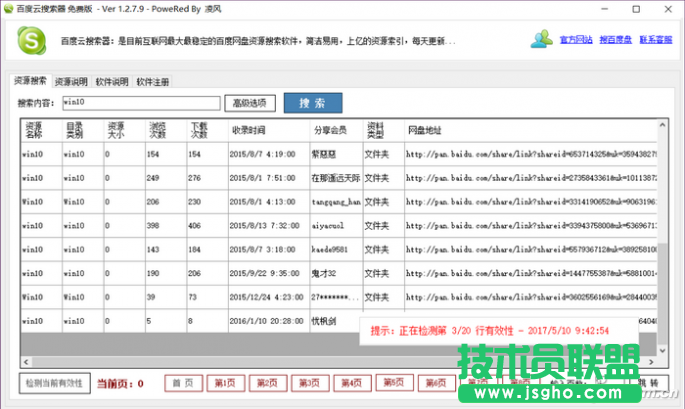Sort by 浏览次数 column header
This screenshot has height=409, width=685.
pyautogui.click(x=166, y=130)
